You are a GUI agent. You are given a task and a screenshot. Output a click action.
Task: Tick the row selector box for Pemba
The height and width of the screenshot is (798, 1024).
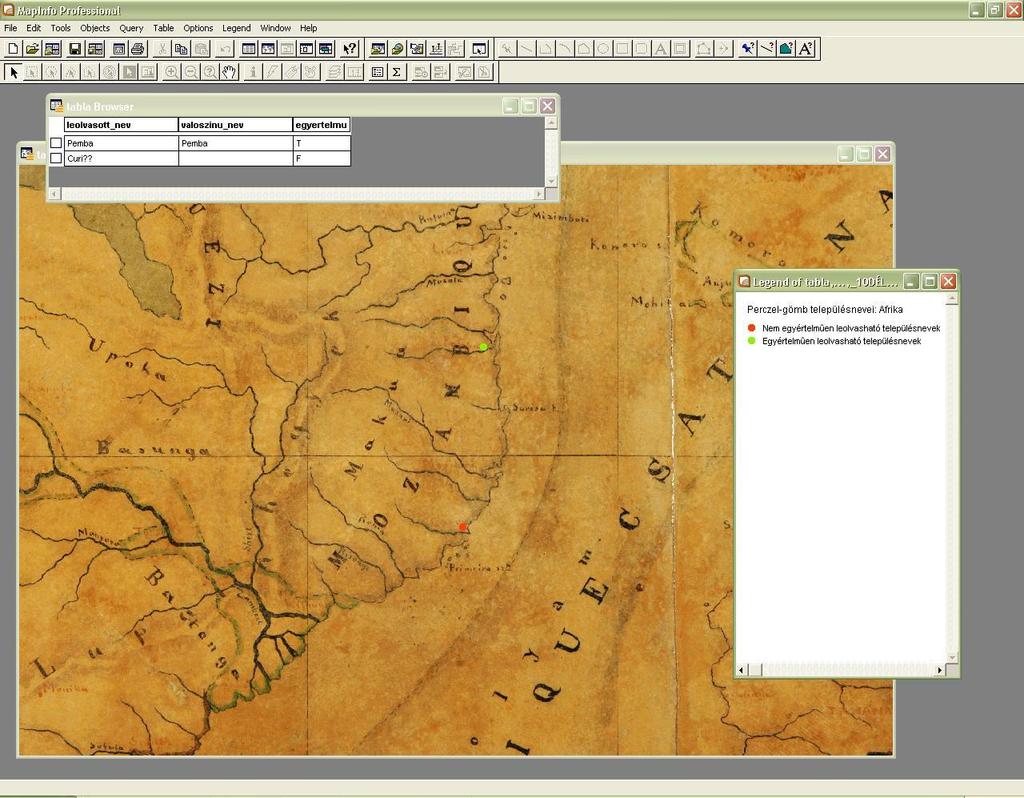[56, 143]
